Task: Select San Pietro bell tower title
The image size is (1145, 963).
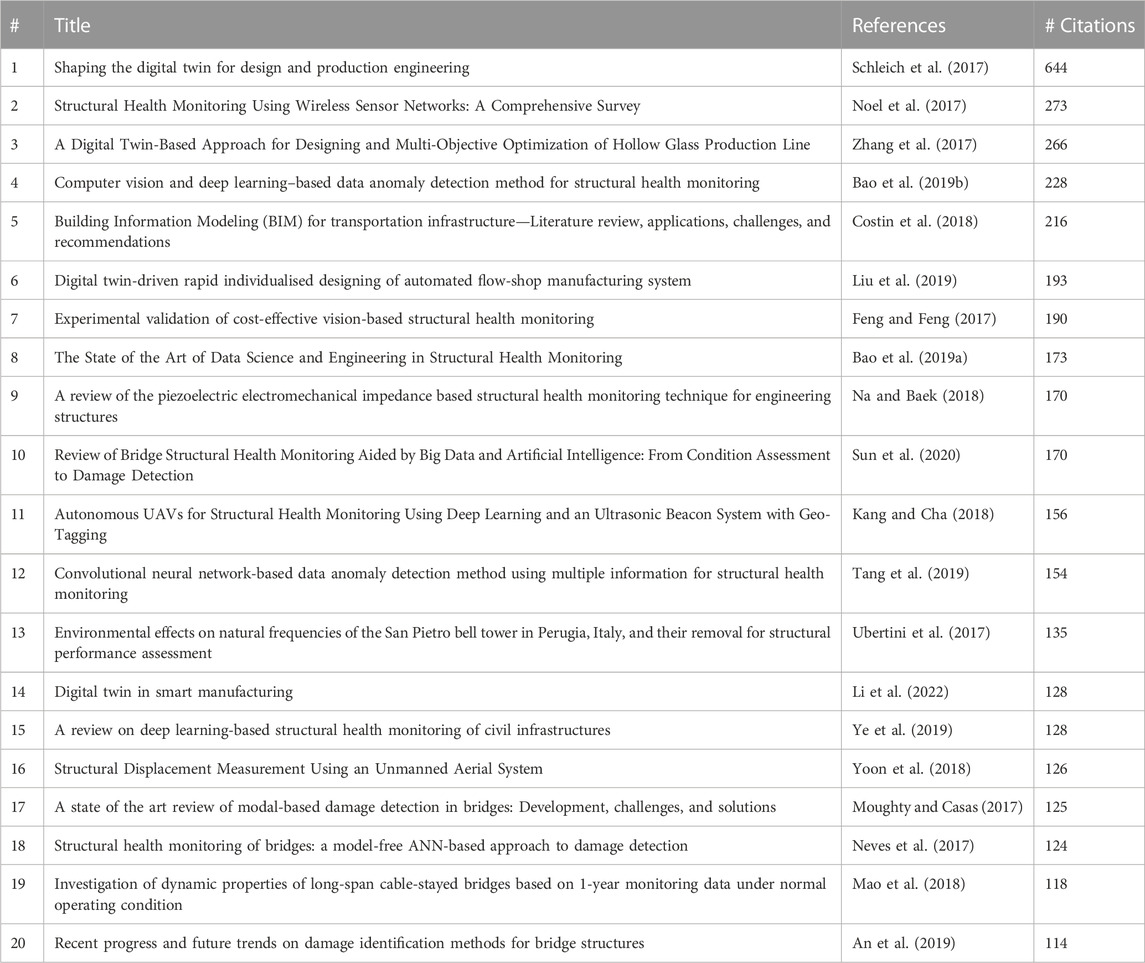Action: pyautogui.click(x=443, y=642)
